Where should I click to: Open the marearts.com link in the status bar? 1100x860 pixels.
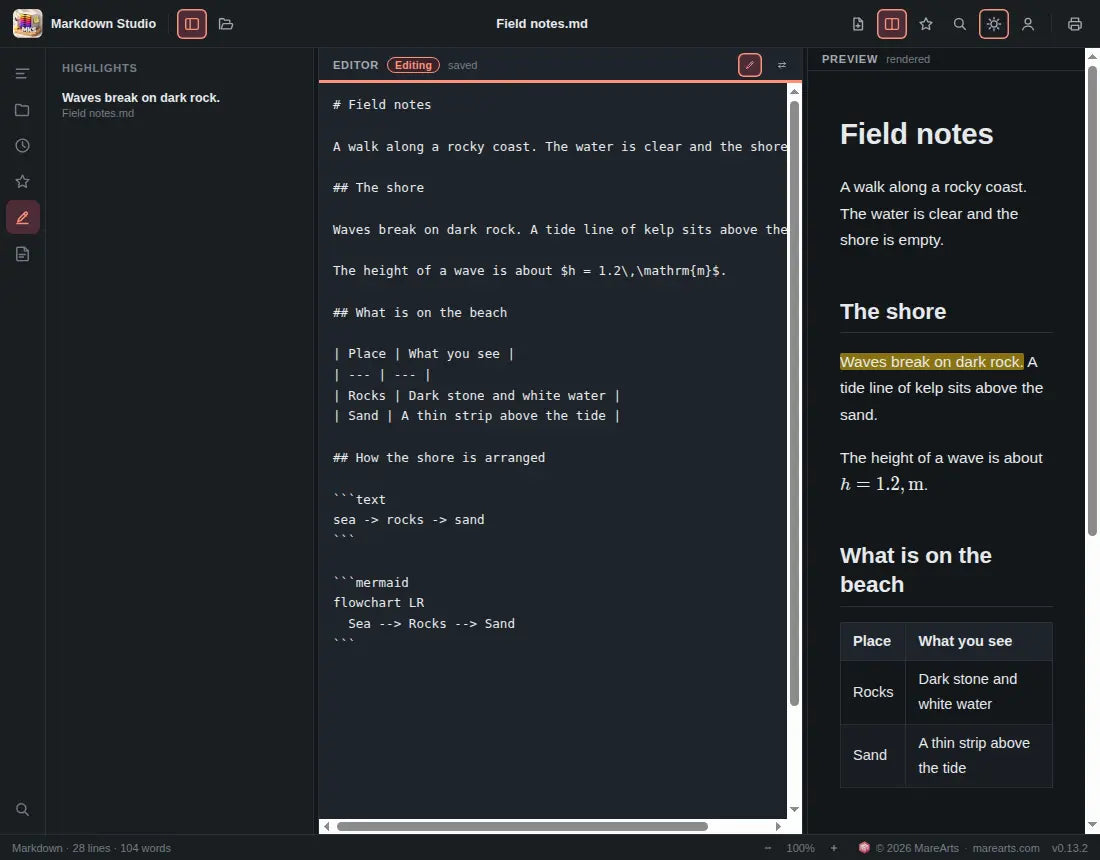pos(1005,848)
